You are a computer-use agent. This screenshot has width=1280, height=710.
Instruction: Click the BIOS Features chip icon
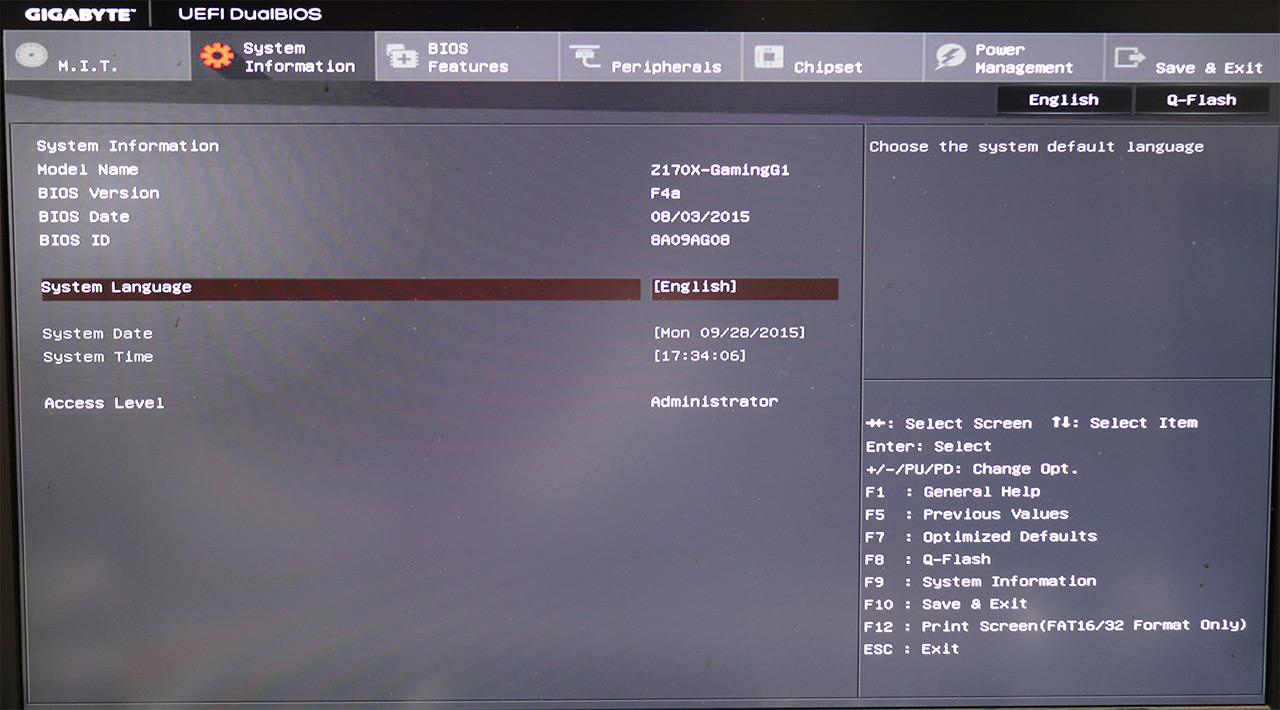pyautogui.click(x=402, y=57)
